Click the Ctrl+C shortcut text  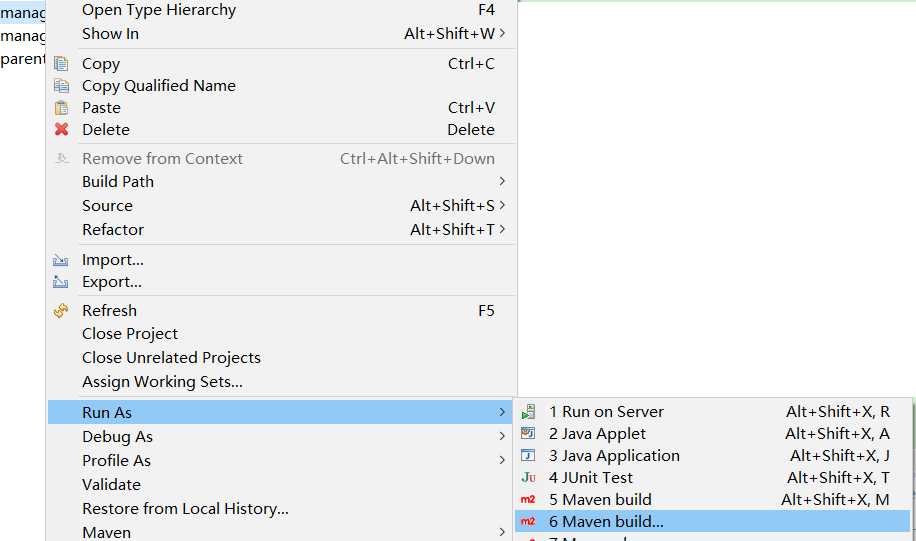(471, 64)
